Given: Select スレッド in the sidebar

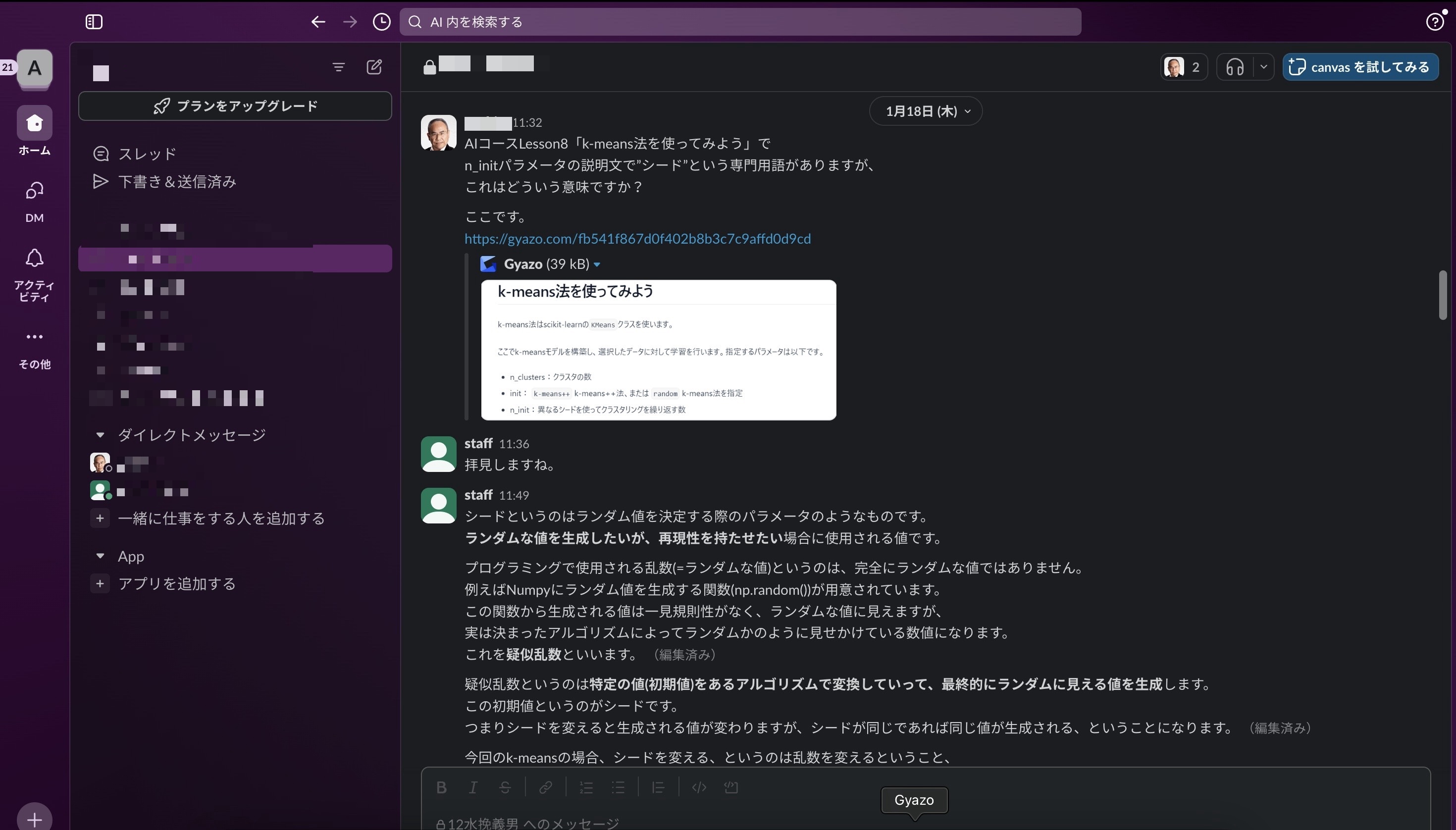Looking at the screenshot, I should 147,154.
